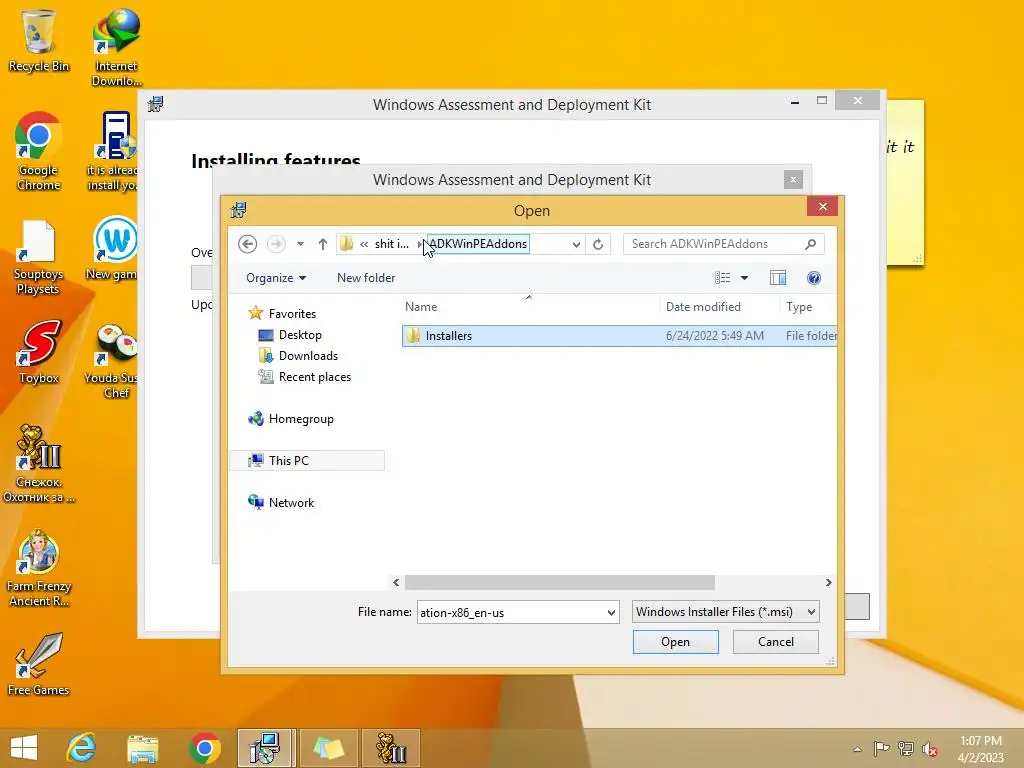Viewport: 1024px width, 768px height.
Task: Select the ADKWinPEAddons breadcrumb
Action: point(478,244)
